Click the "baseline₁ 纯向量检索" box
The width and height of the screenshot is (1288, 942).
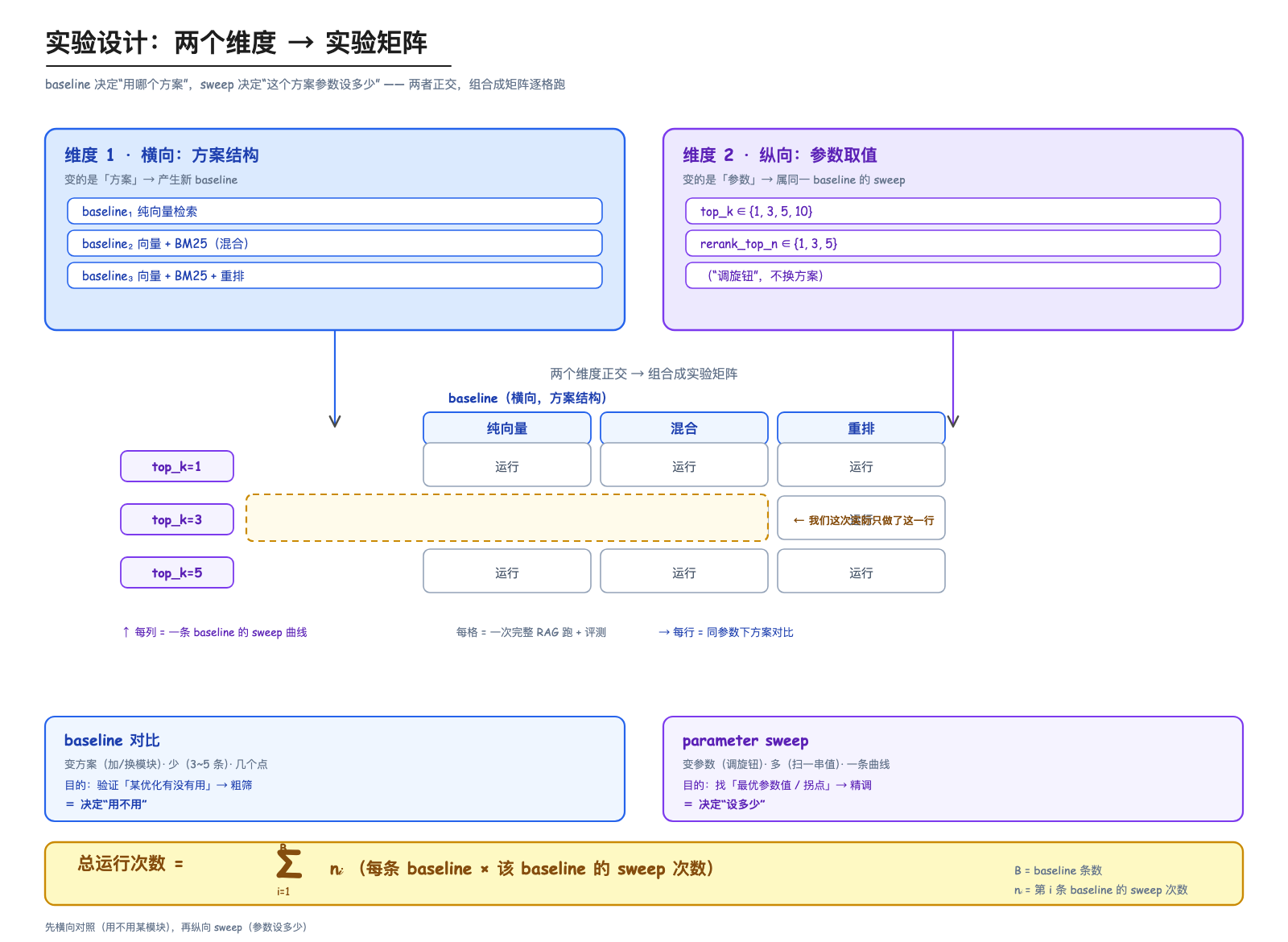point(335,211)
